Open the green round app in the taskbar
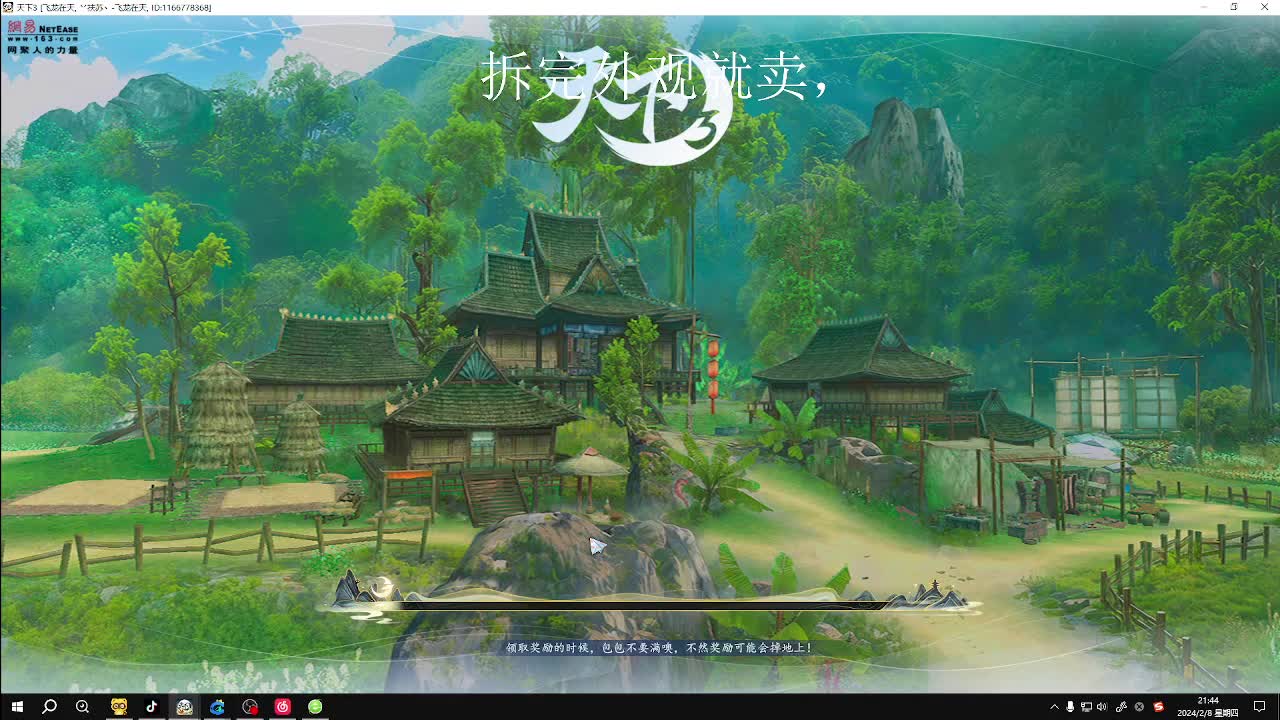 [315, 707]
